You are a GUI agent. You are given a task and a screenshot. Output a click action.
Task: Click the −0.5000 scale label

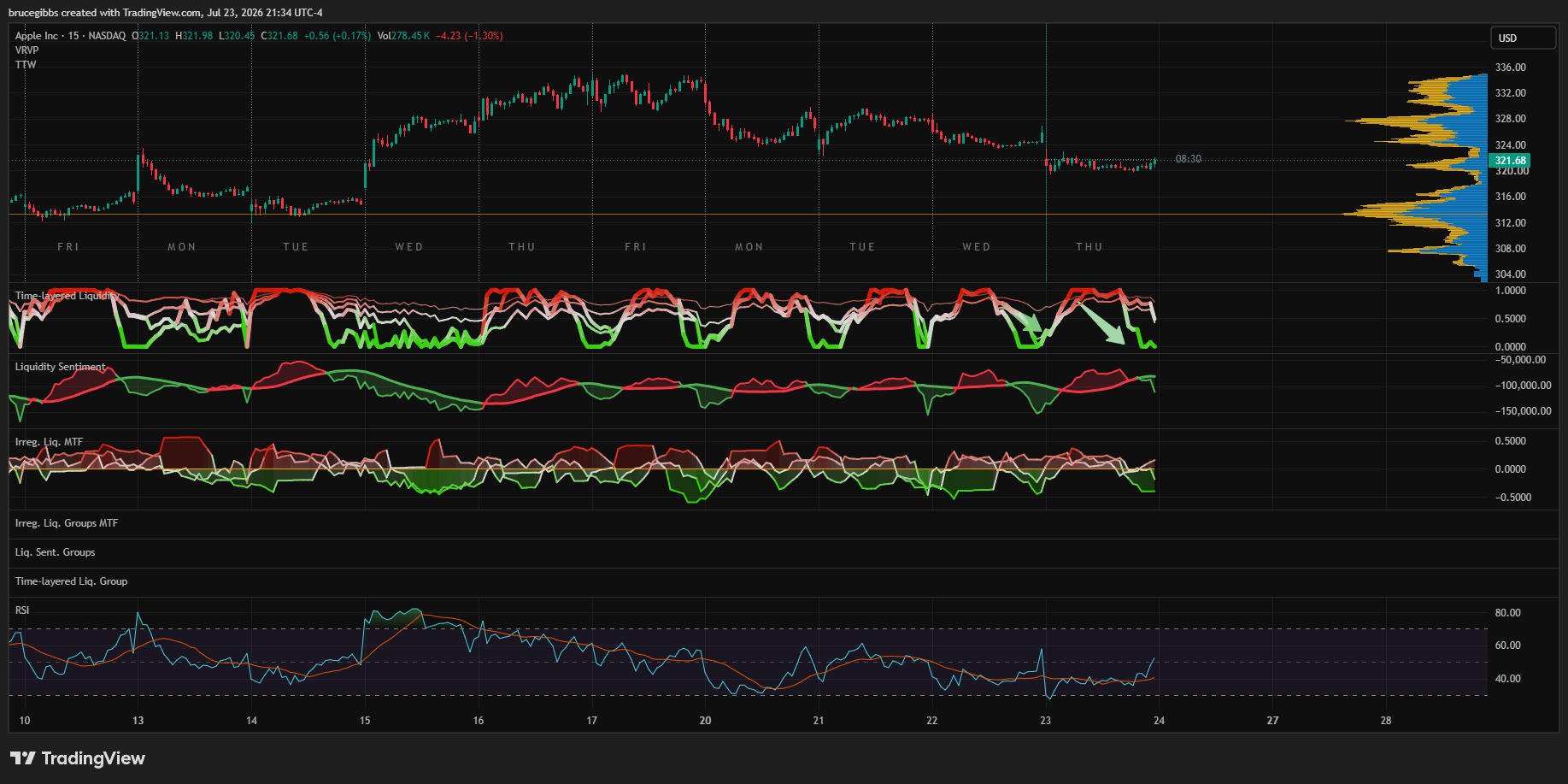coord(1512,498)
